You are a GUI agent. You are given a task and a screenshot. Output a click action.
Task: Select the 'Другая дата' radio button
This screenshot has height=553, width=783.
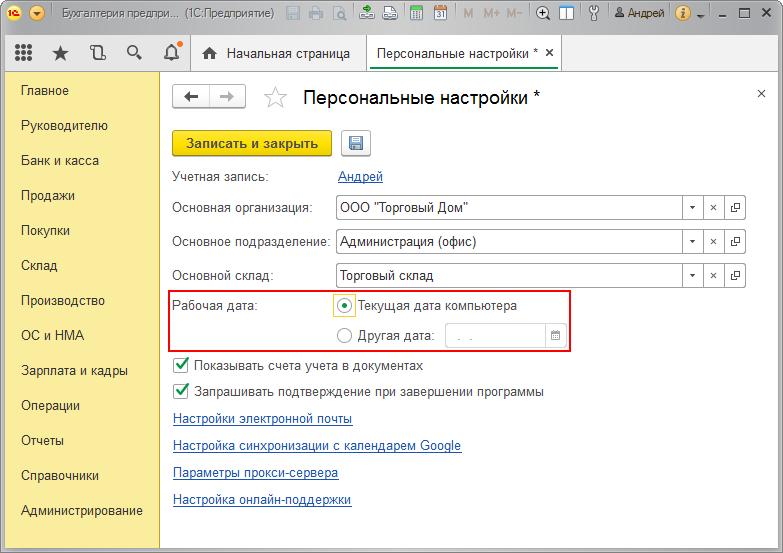click(345, 336)
